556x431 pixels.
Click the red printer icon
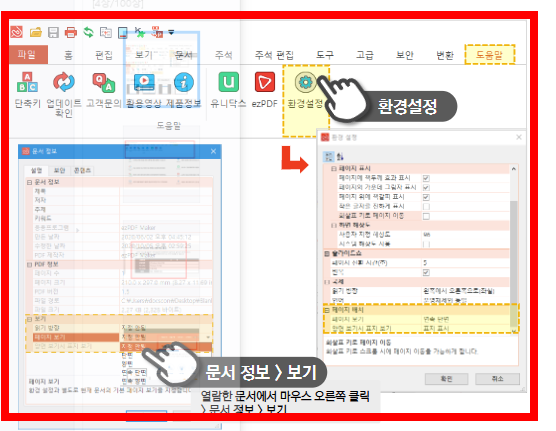pyautogui.click(x=71, y=32)
